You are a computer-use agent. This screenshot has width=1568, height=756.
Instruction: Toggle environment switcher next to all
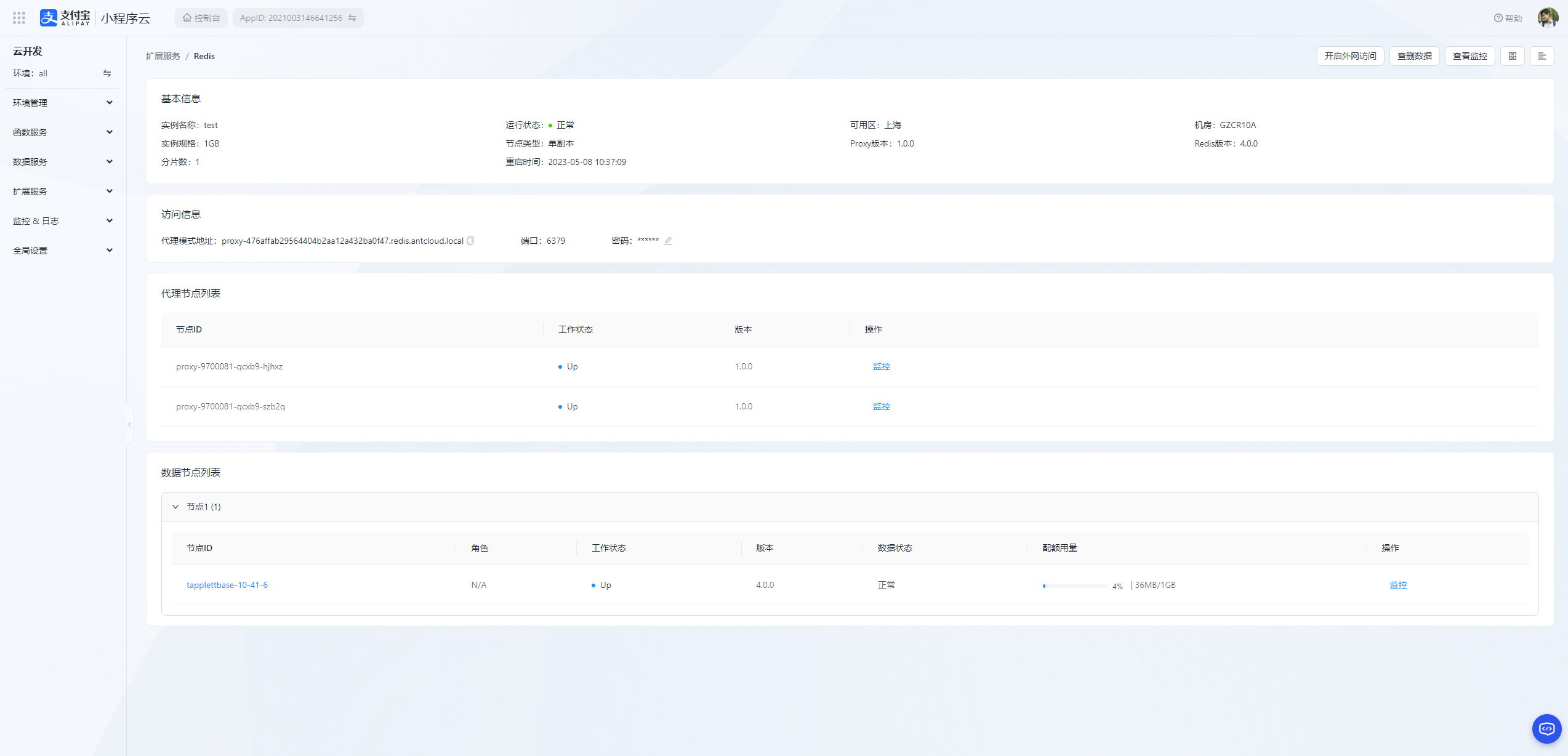point(107,73)
